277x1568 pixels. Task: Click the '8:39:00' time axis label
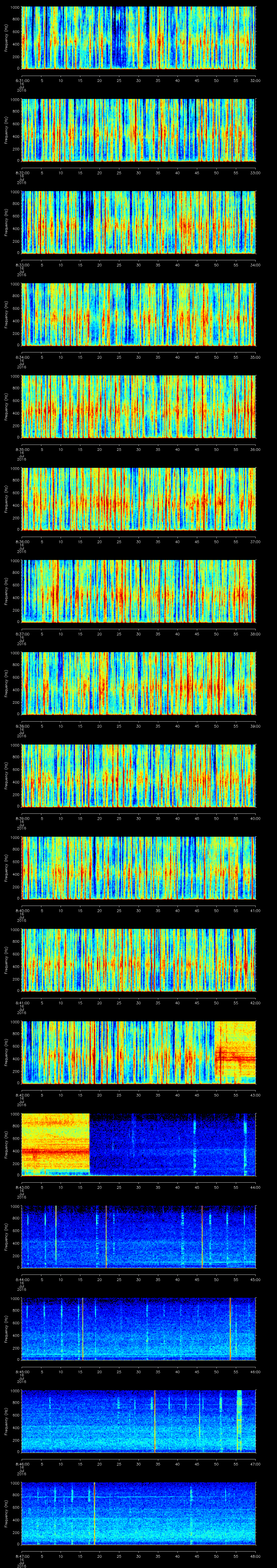pos(22,818)
